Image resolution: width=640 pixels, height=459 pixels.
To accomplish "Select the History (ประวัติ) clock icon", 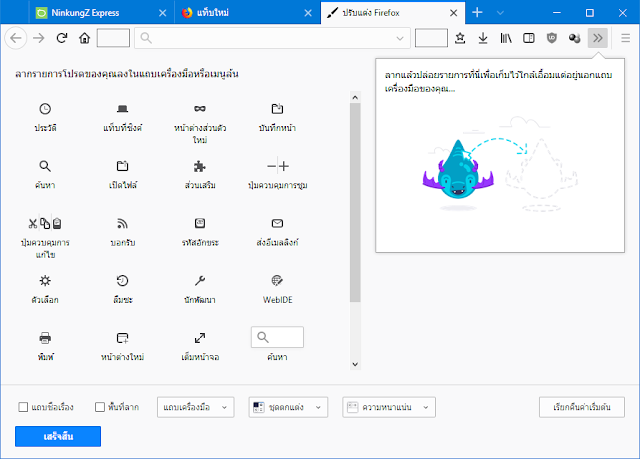I will (x=45, y=109).
